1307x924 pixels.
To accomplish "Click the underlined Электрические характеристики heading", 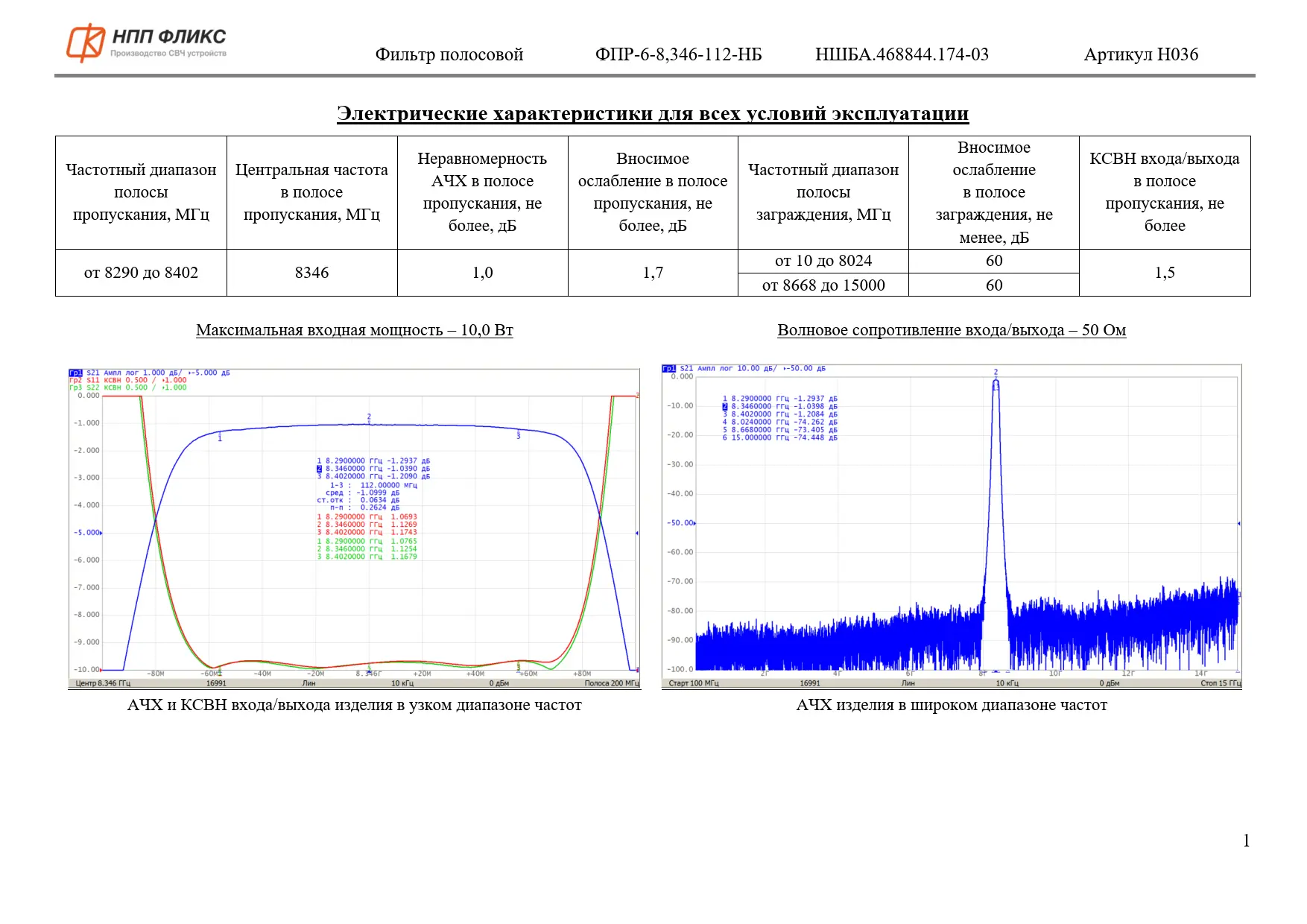I will tap(652, 113).
